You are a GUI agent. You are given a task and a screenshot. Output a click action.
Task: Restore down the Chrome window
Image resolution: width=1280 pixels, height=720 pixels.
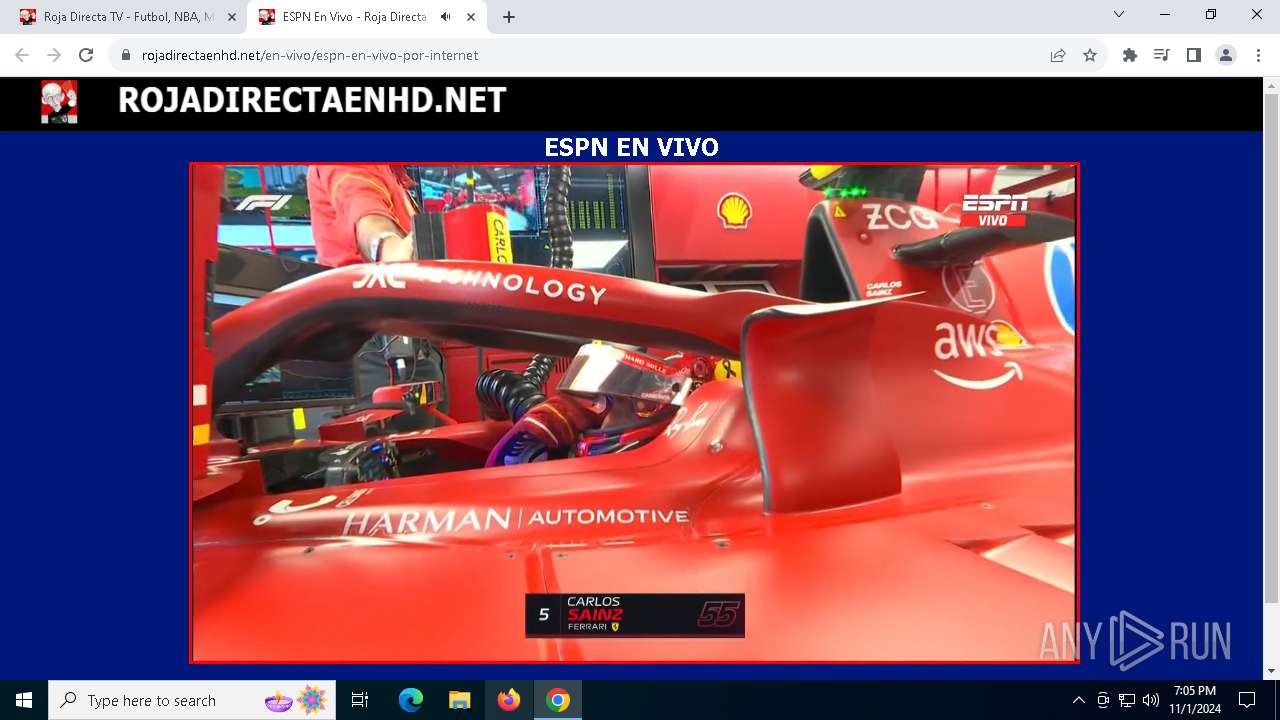coord(1211,15)
